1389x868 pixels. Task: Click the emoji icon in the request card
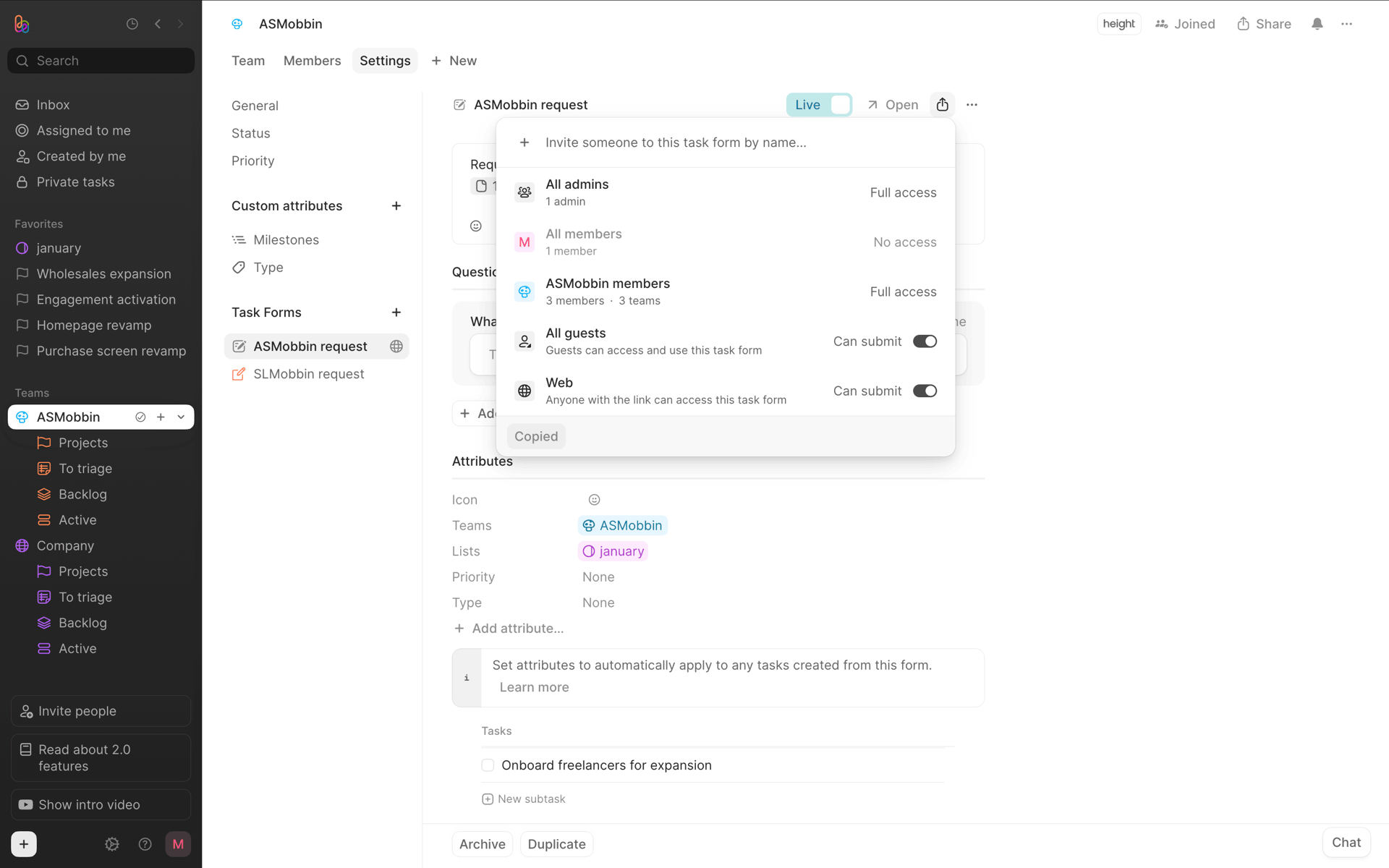click(x=476, y=226)
